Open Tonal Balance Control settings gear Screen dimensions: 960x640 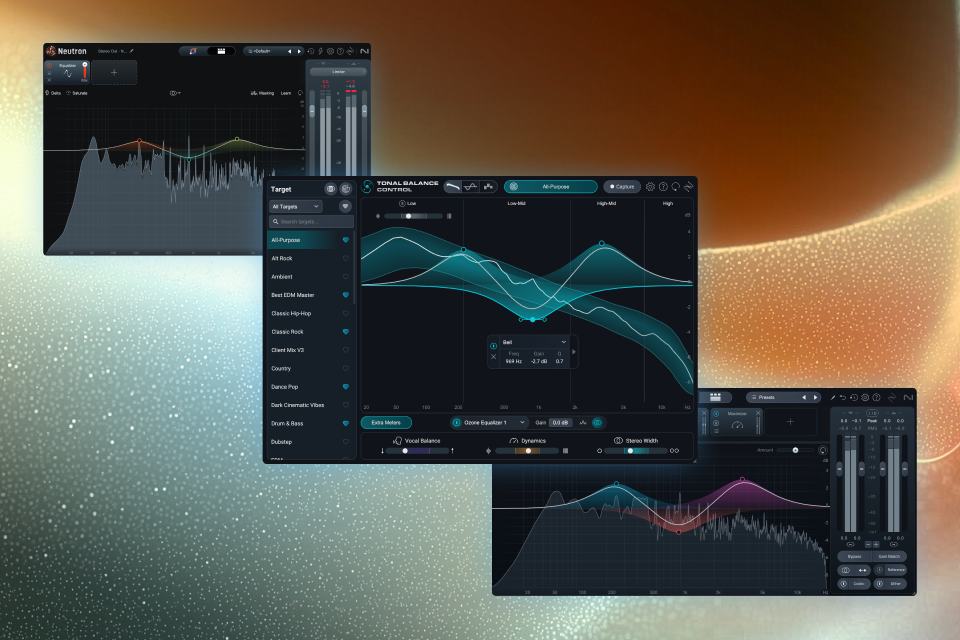click(x=650, y=186)
